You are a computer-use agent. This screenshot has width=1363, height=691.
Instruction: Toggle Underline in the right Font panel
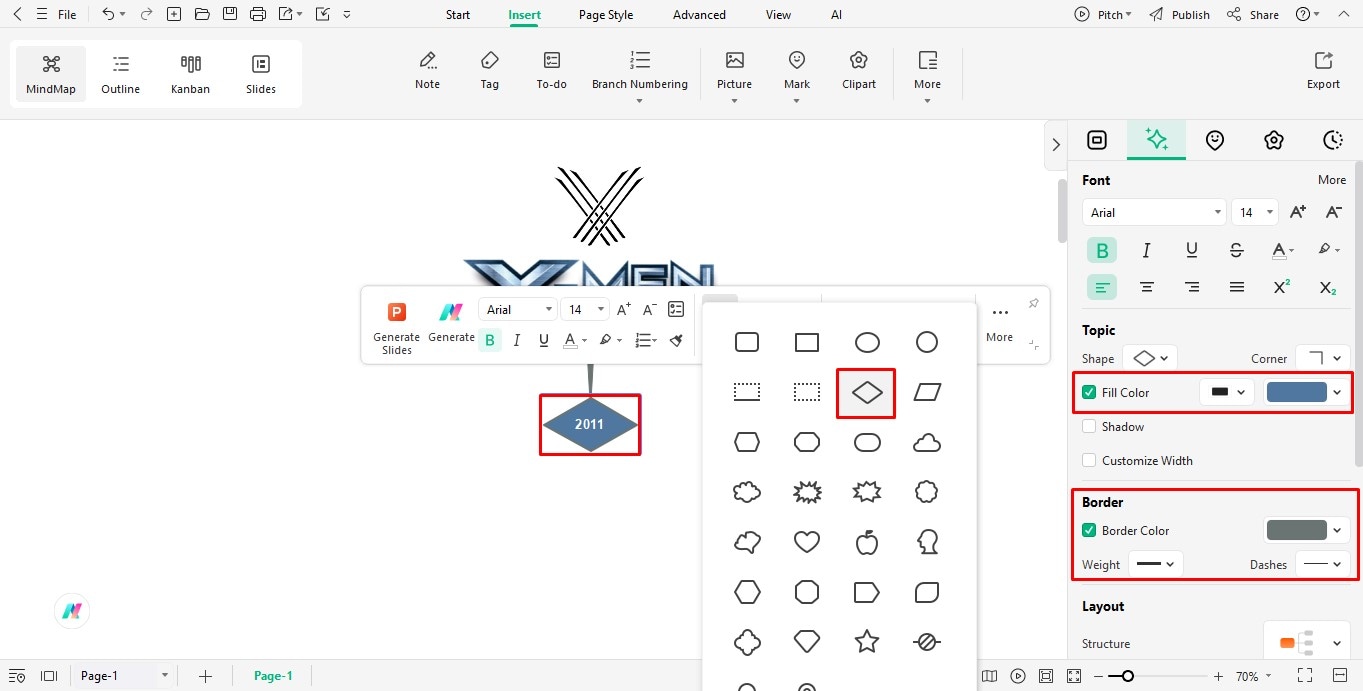click(x=1192, y=250)
